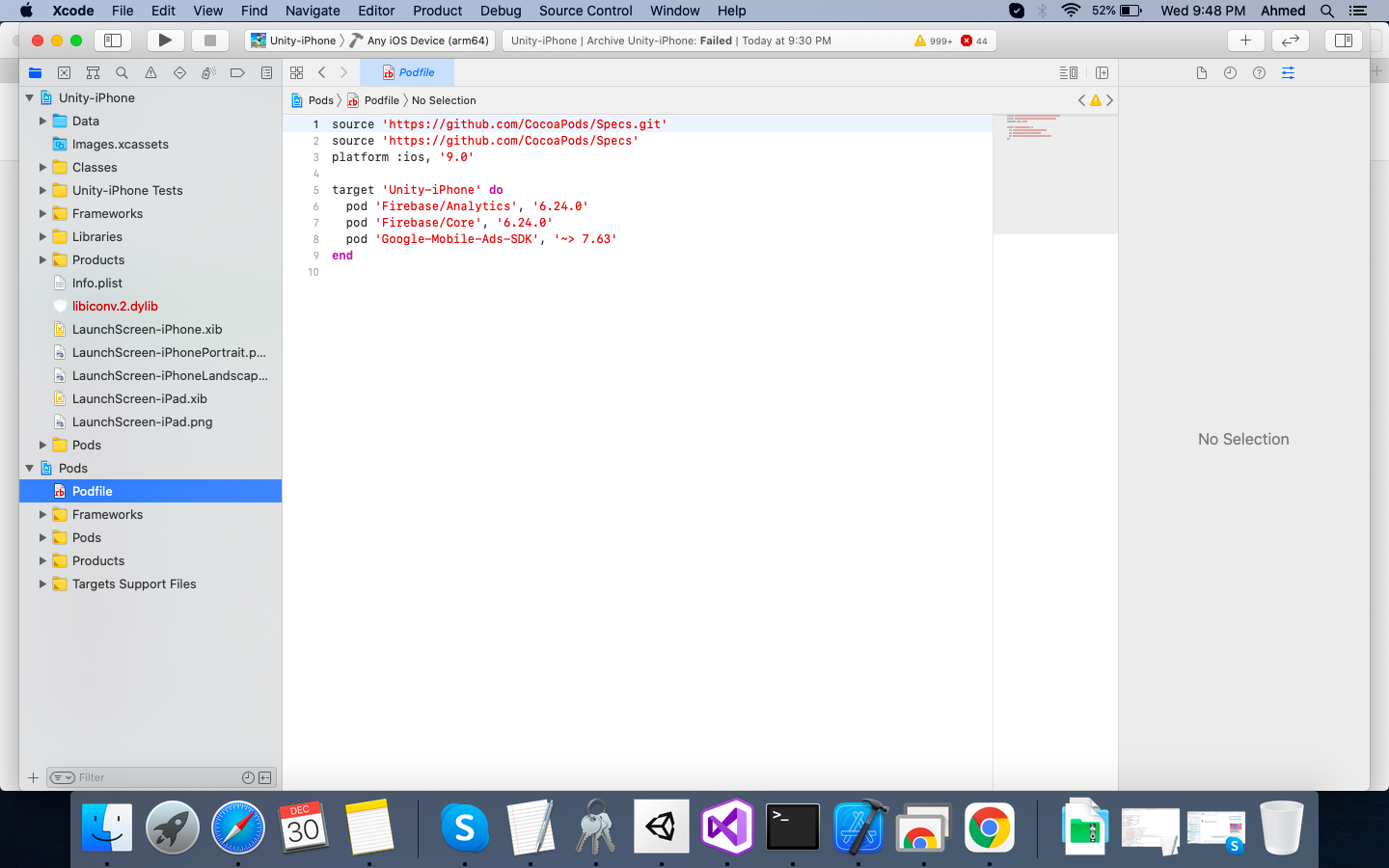
Task: Open the Product menu
Action: [x=437, y=11]
